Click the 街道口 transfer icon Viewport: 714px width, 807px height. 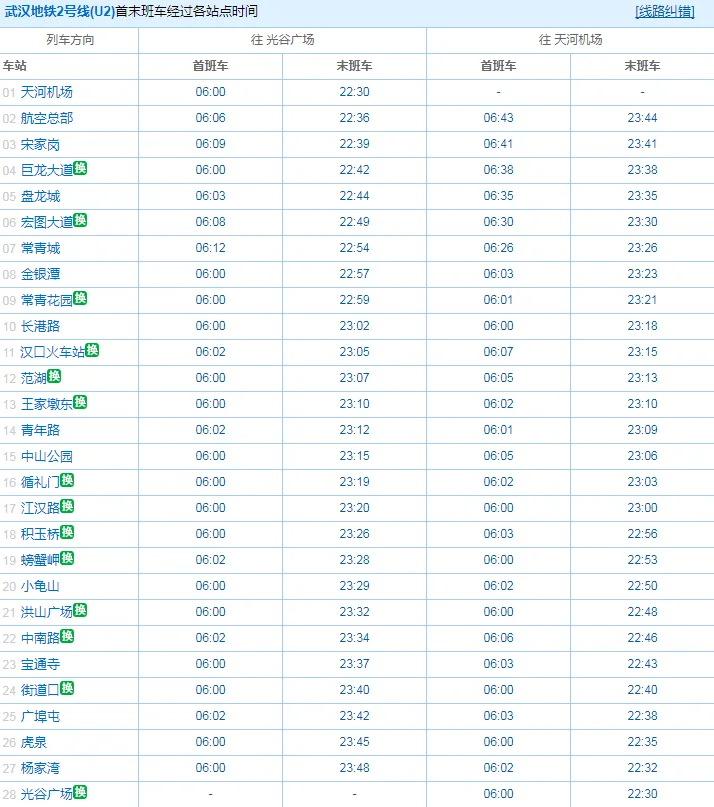(x=68, y=688)
